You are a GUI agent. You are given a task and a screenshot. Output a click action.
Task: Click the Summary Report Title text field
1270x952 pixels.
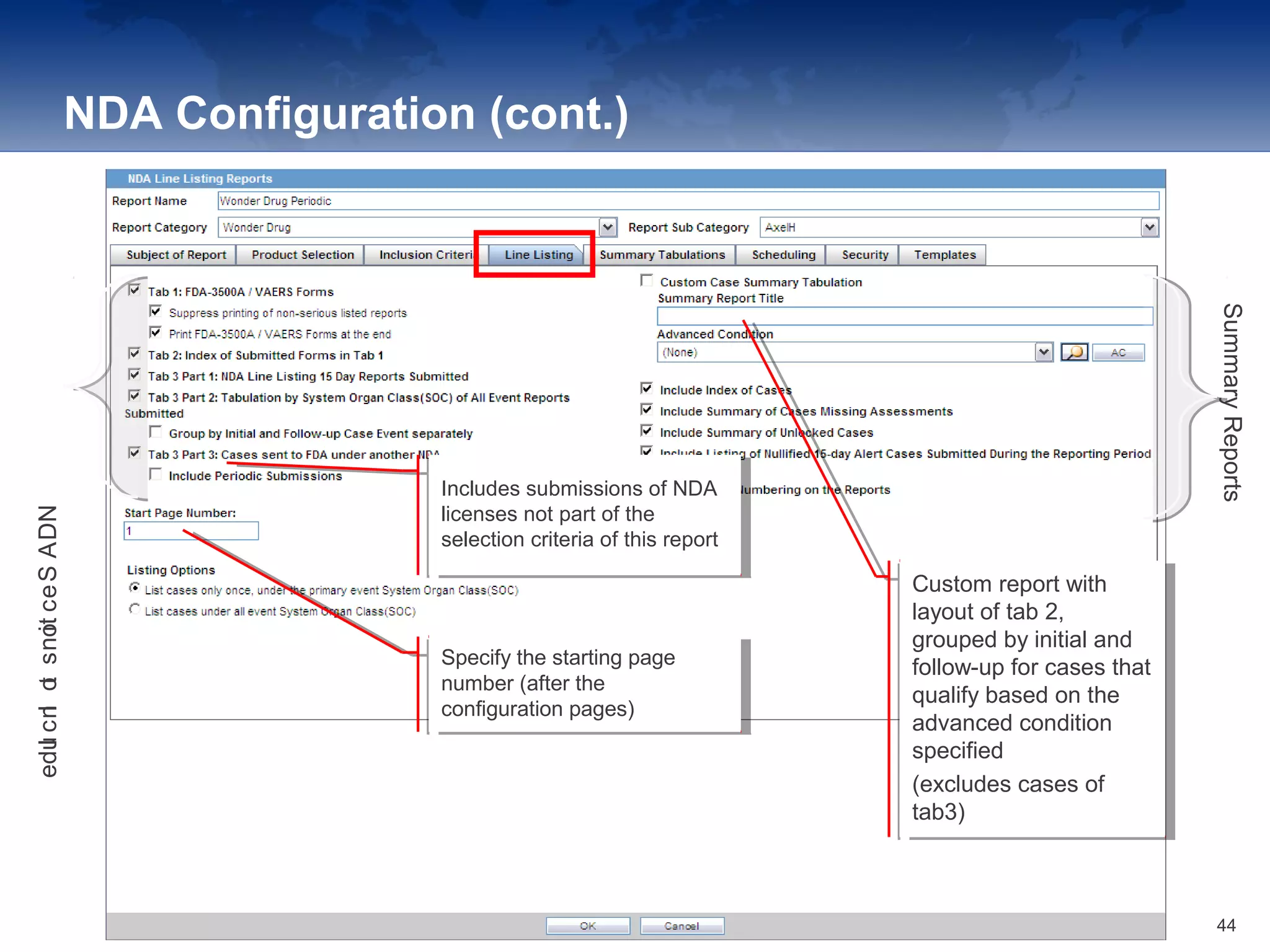[x=905, y=316]
